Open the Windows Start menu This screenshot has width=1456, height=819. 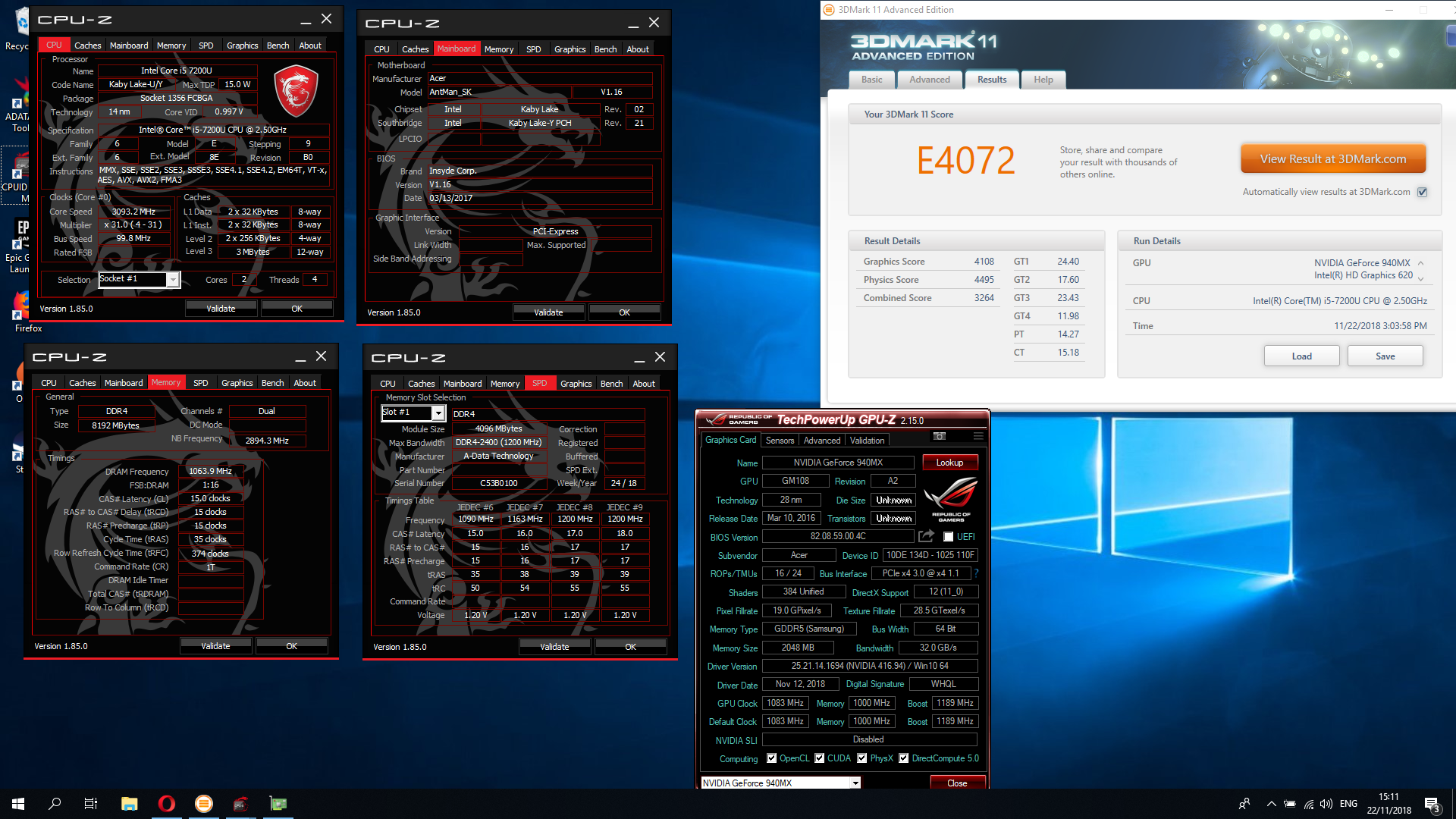[x=18, y=804]
